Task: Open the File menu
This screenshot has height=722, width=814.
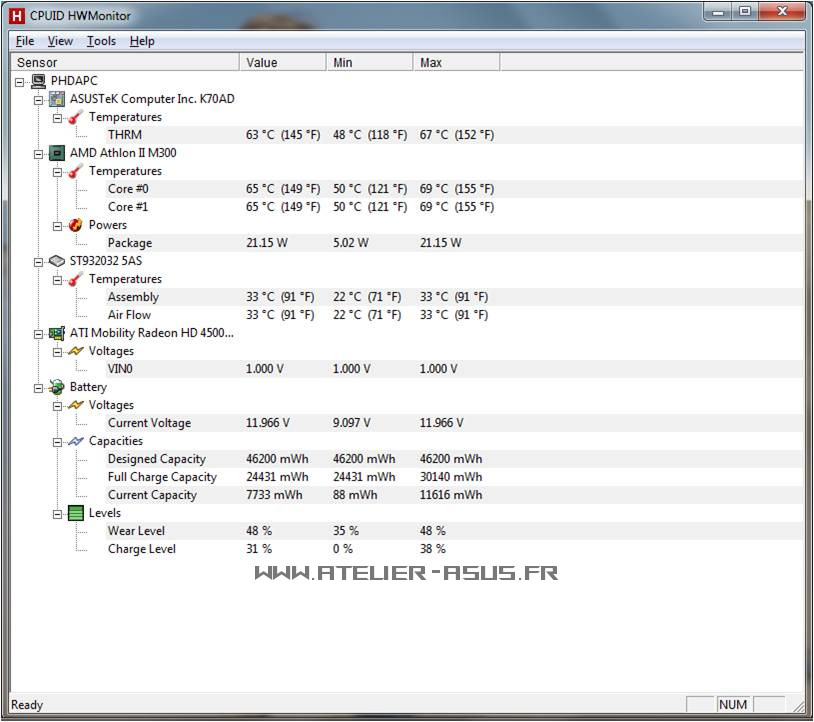Action: pyautogui.click(x=25, y=41)
